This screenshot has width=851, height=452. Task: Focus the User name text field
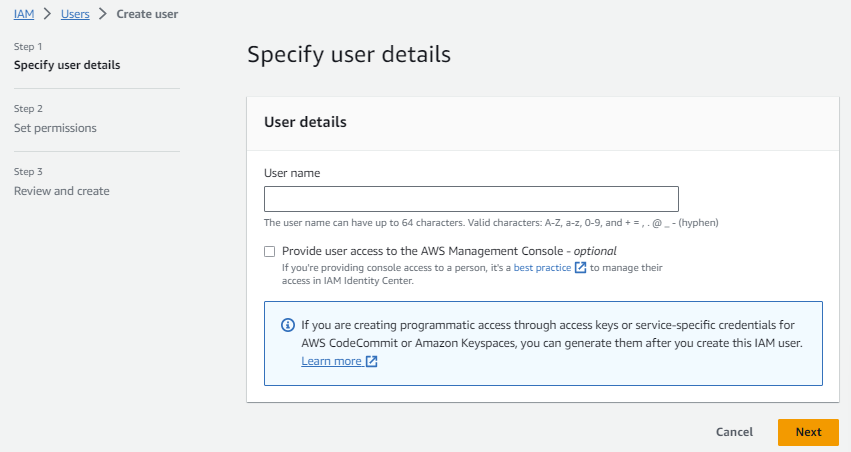[471, 198]
